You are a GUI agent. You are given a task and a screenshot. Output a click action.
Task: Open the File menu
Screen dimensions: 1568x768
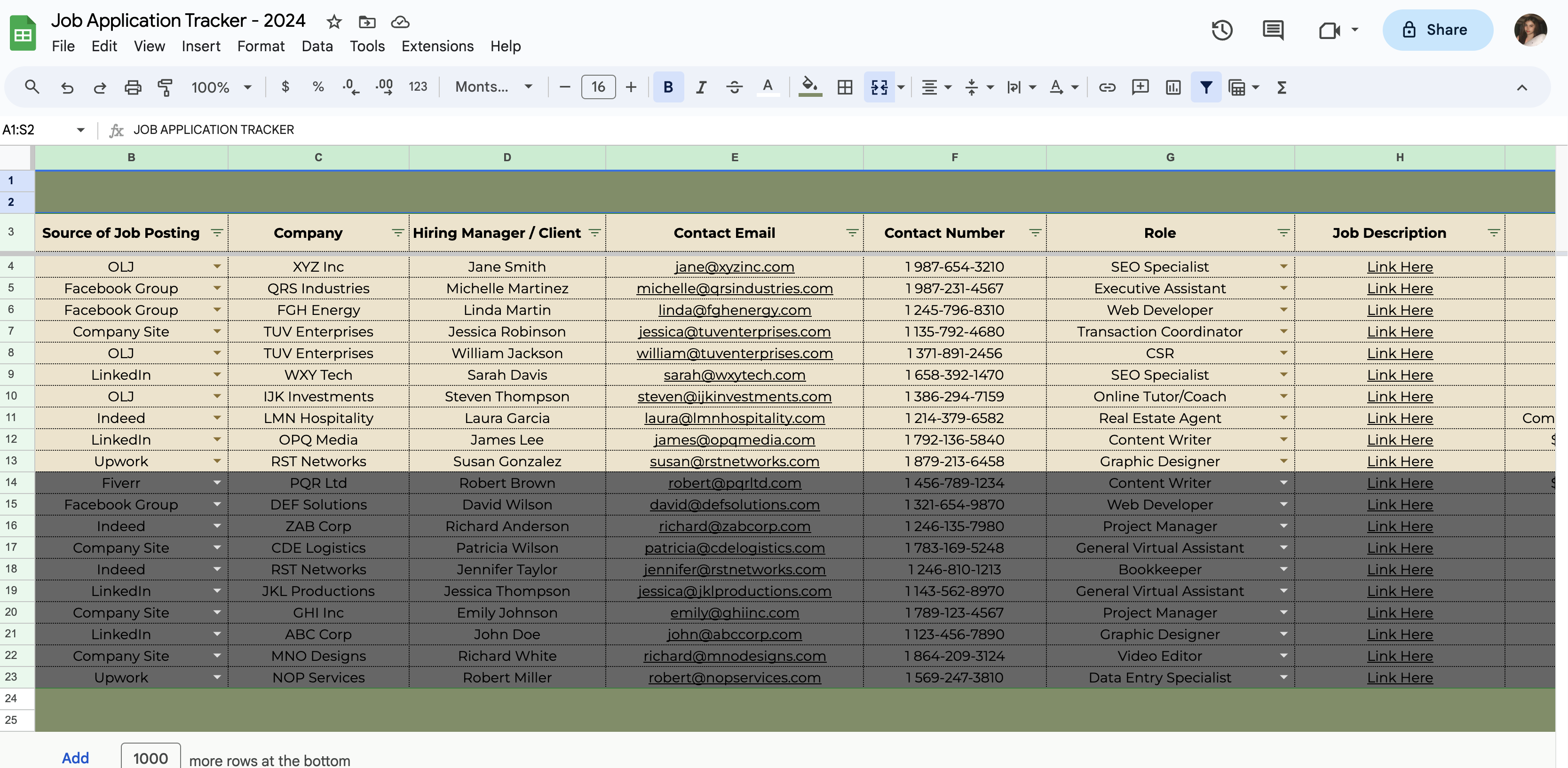tap(63, 46)
